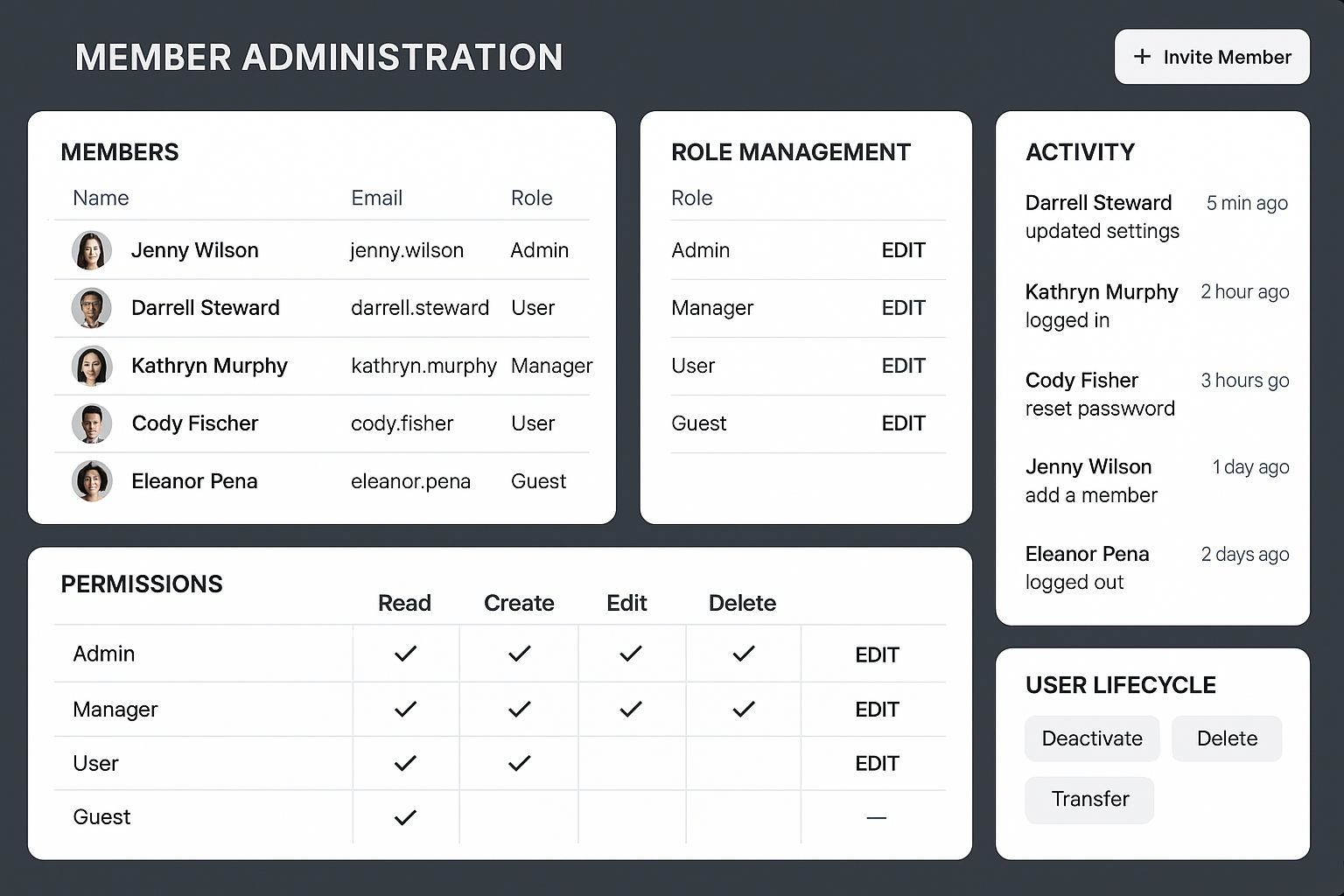Toggle Manager Delete permission checkmark
The image size is (1344, 896).
point(743,709)
